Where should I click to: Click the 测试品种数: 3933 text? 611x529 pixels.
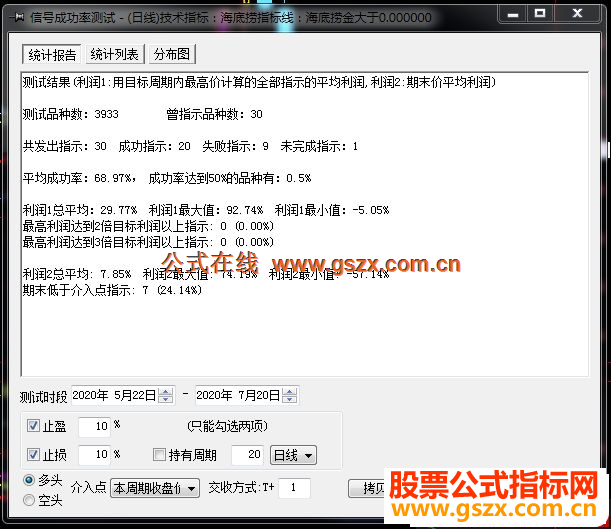(71, 114)
